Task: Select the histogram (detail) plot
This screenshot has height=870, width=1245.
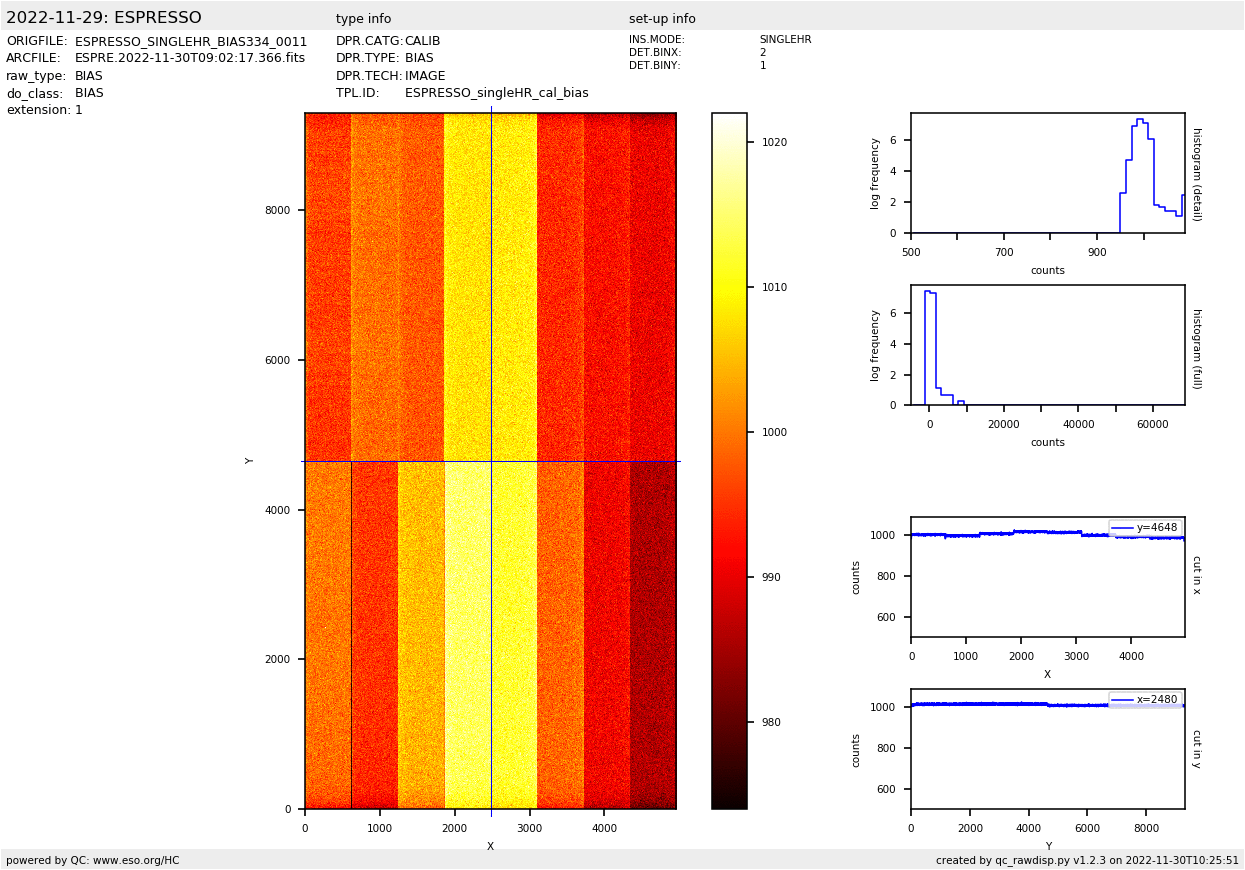Action: click(x=1047, y=173)
